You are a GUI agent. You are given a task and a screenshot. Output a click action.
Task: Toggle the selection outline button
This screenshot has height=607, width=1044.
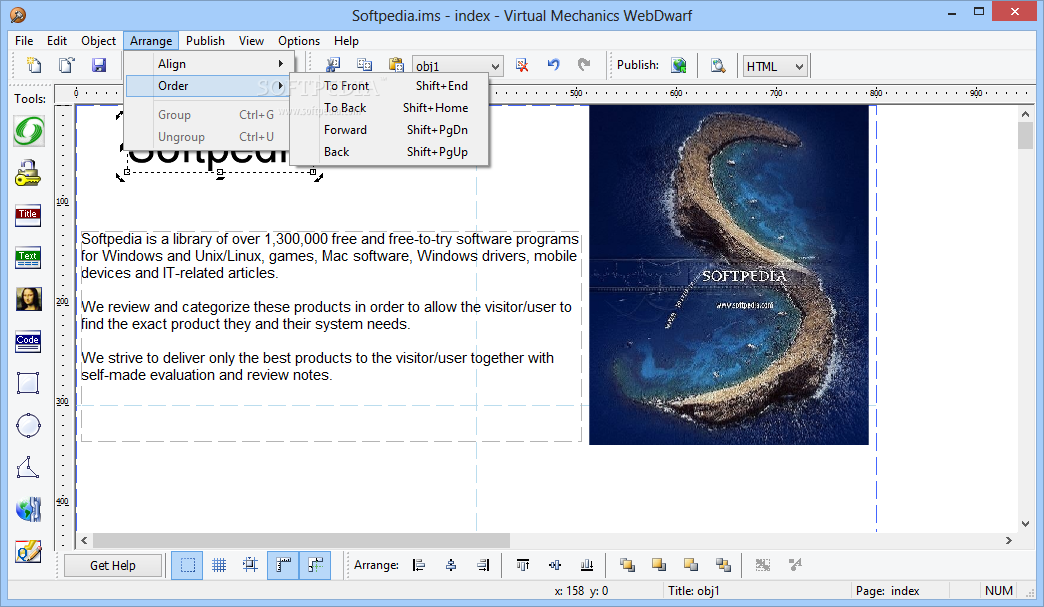[187, 566]
